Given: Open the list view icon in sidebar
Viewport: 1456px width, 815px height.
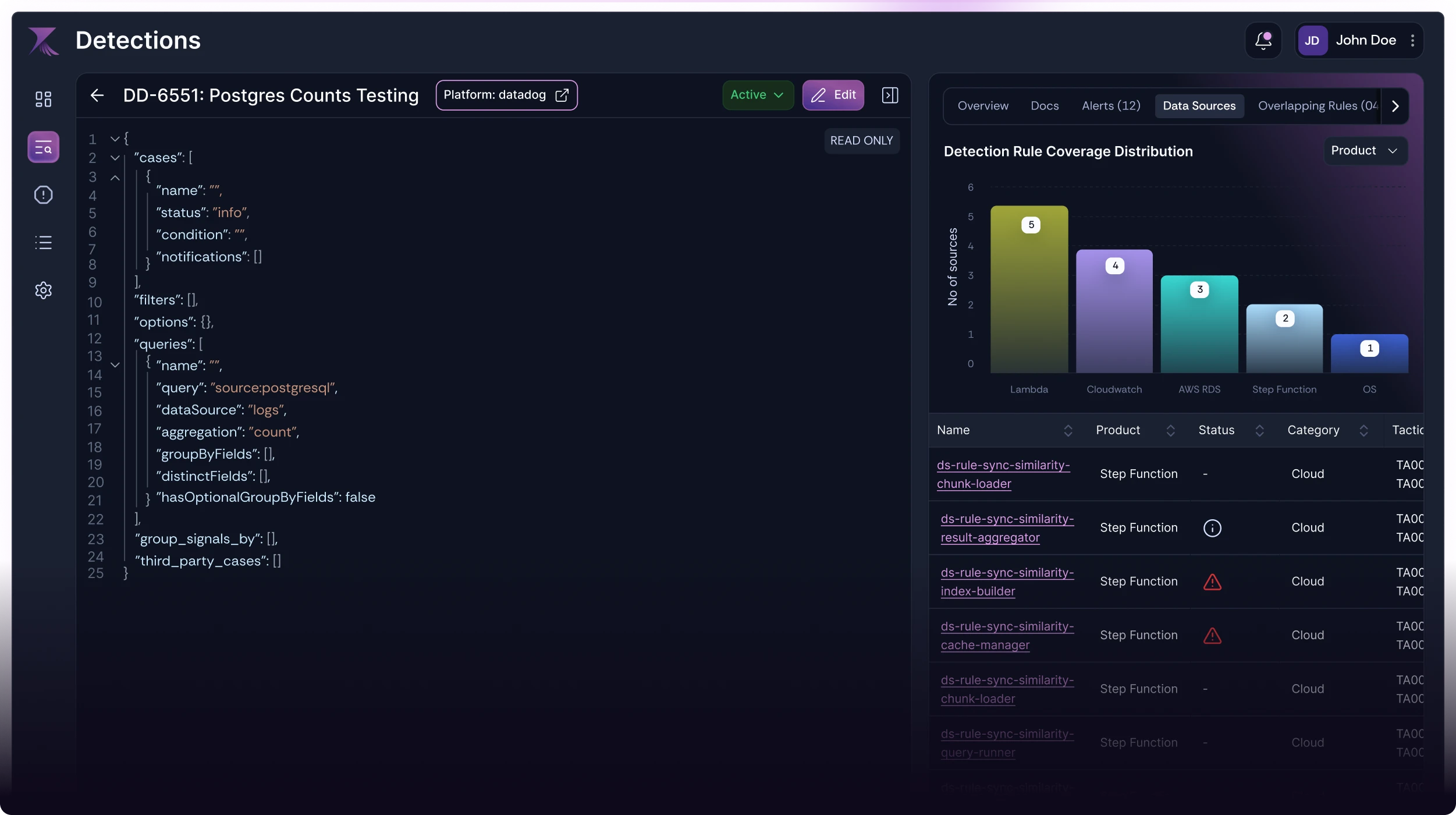Looking at the screenshot, I should click(x=44, y=242).
